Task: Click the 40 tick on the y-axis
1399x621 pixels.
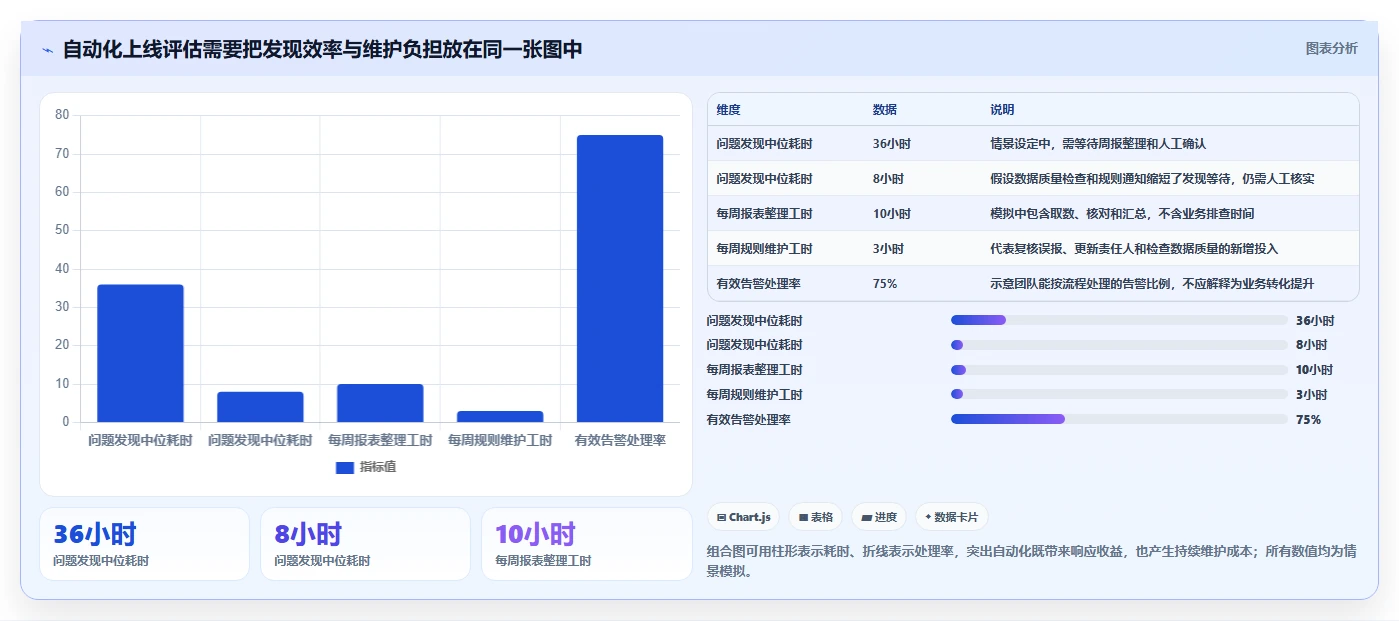Action: click(x=62, y=269)
